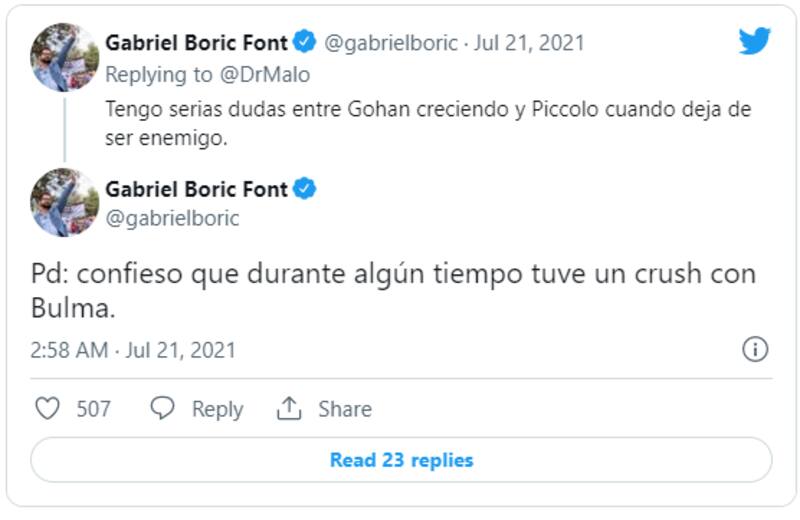Open the @gabrielboric handle under the second name

[172, 218]
